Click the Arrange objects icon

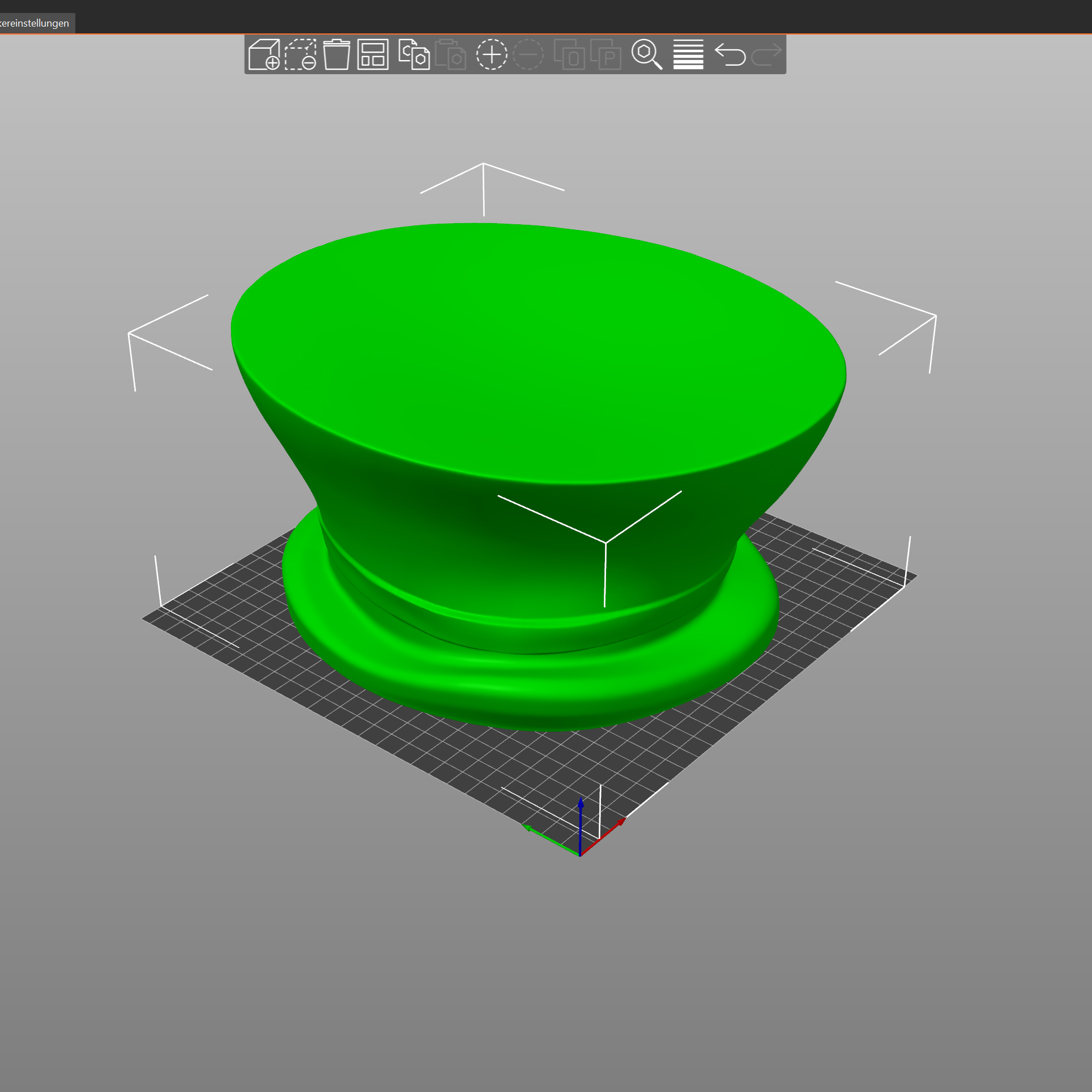pyautogui.click(x=373, y=54)
